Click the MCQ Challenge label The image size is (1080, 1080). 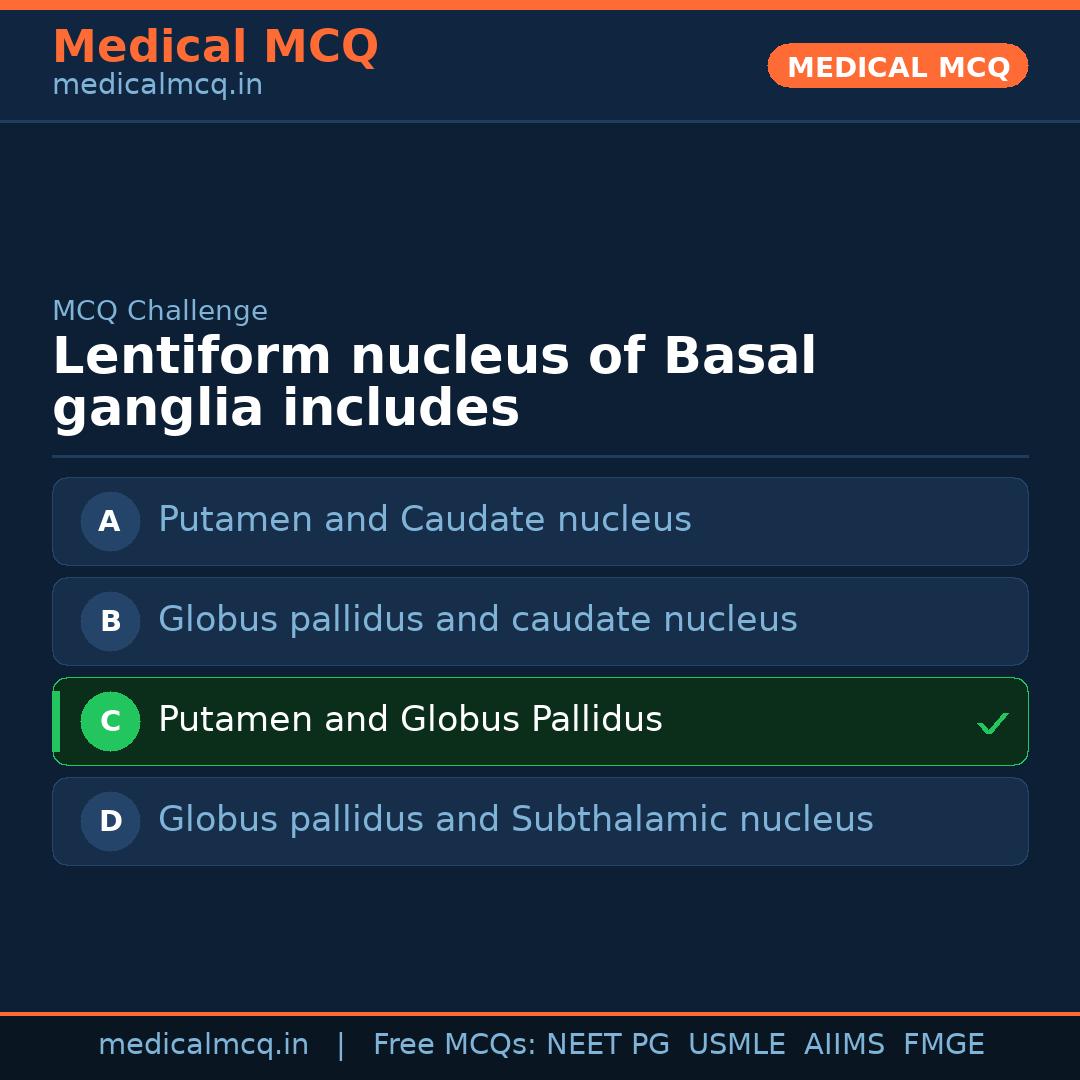click(160, 311)
